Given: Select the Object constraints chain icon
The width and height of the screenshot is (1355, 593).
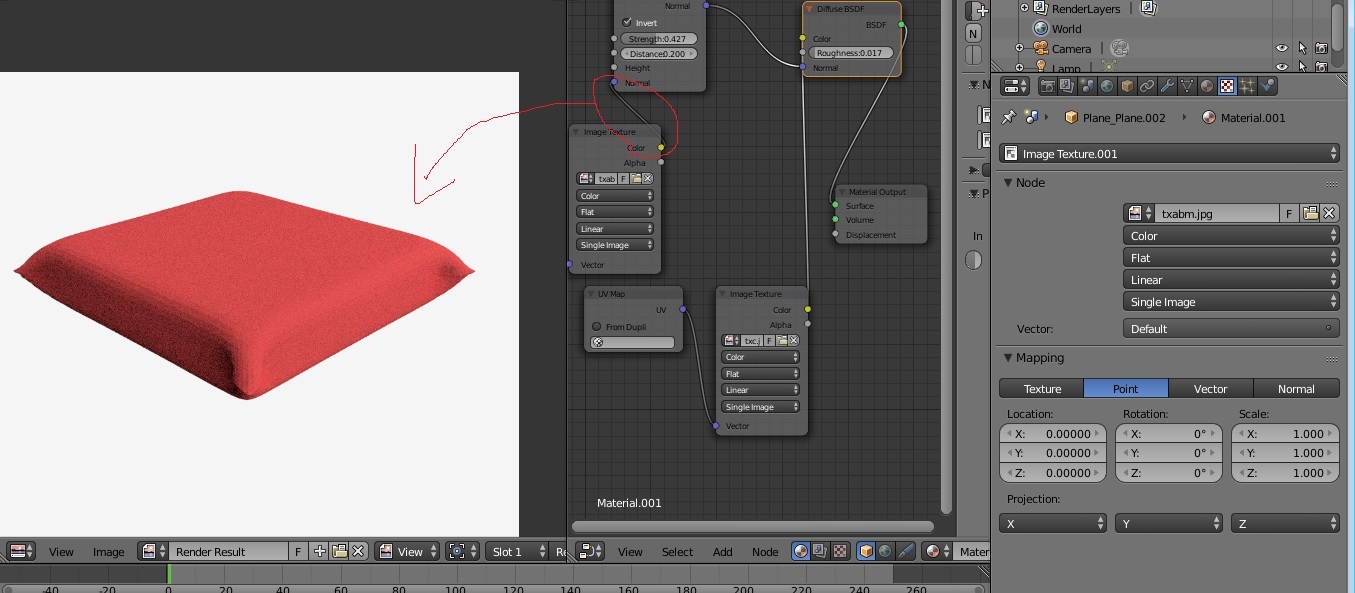Looking at the screenshot, I should (x=1147, y=86).
